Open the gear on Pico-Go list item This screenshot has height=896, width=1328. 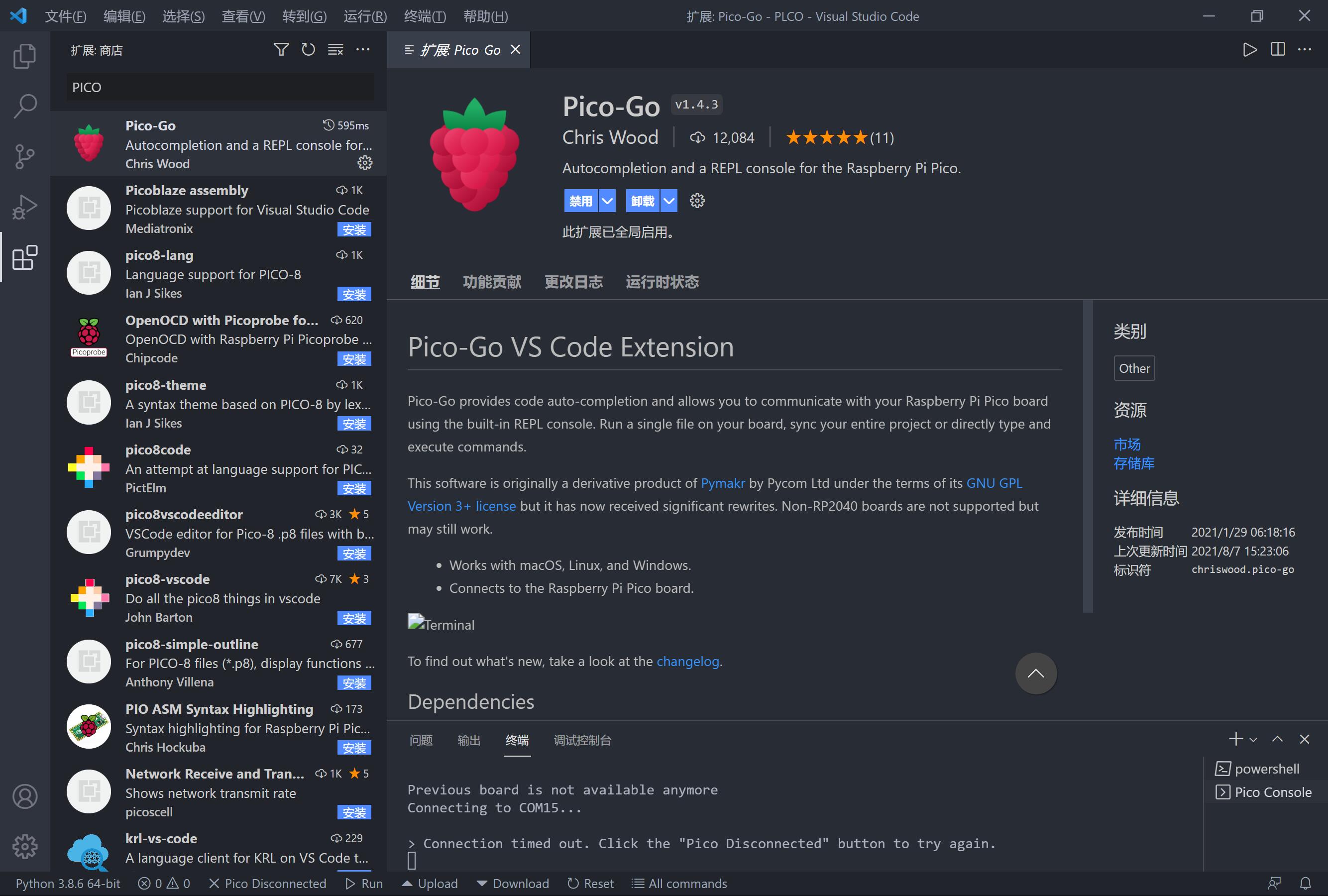click(364, 163)
